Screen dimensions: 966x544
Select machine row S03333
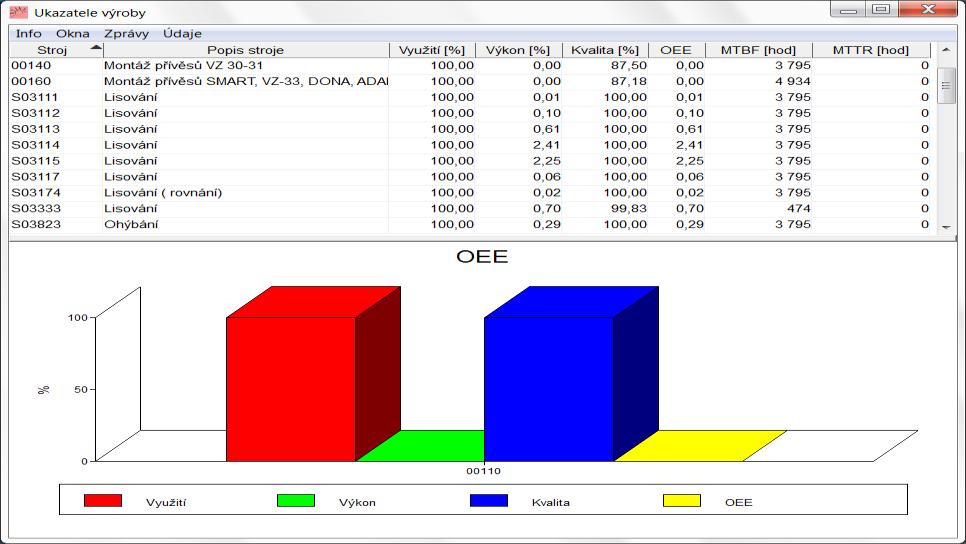pos(471,209)
